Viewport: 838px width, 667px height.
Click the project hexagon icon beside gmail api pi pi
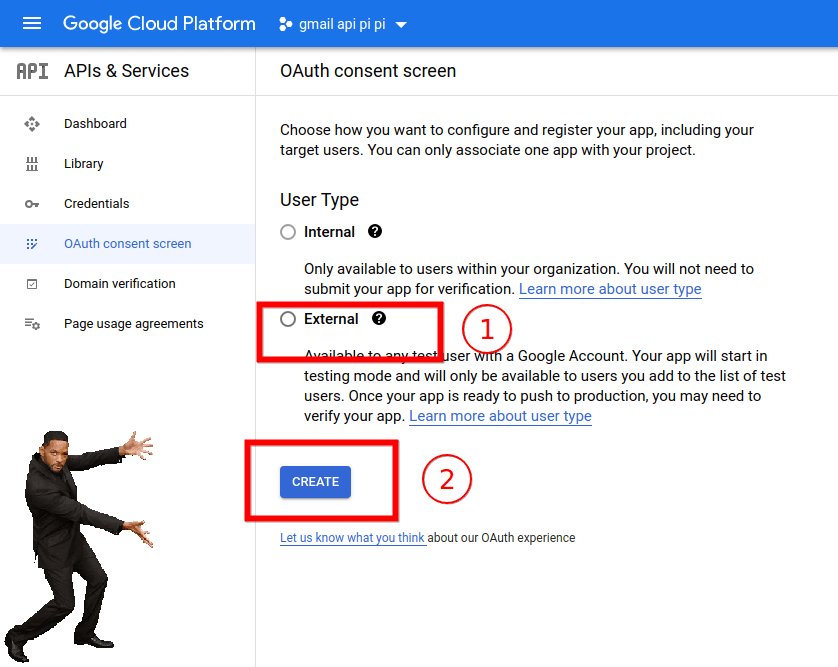coord(285,24)
